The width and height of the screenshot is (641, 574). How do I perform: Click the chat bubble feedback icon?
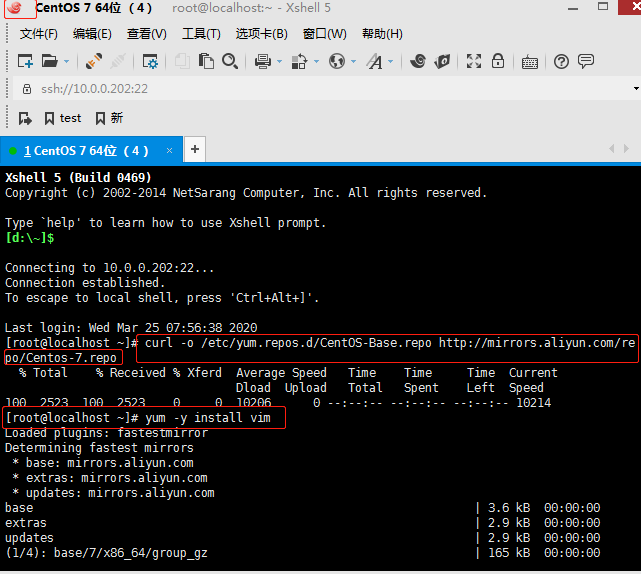pyautogui.click(x=586, y=61)
